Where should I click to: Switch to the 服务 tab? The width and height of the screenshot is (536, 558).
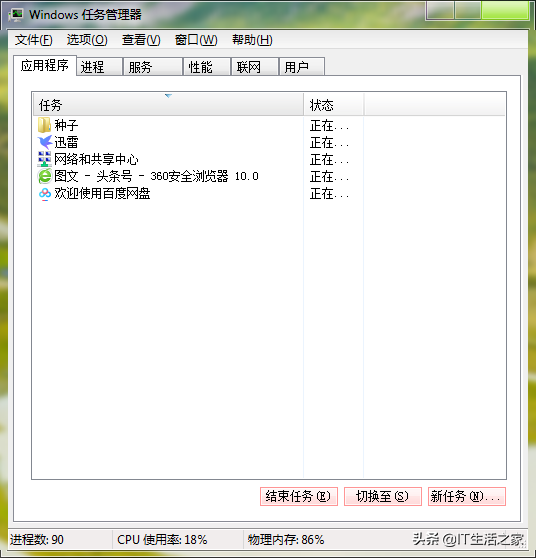[x=153, y=67]
